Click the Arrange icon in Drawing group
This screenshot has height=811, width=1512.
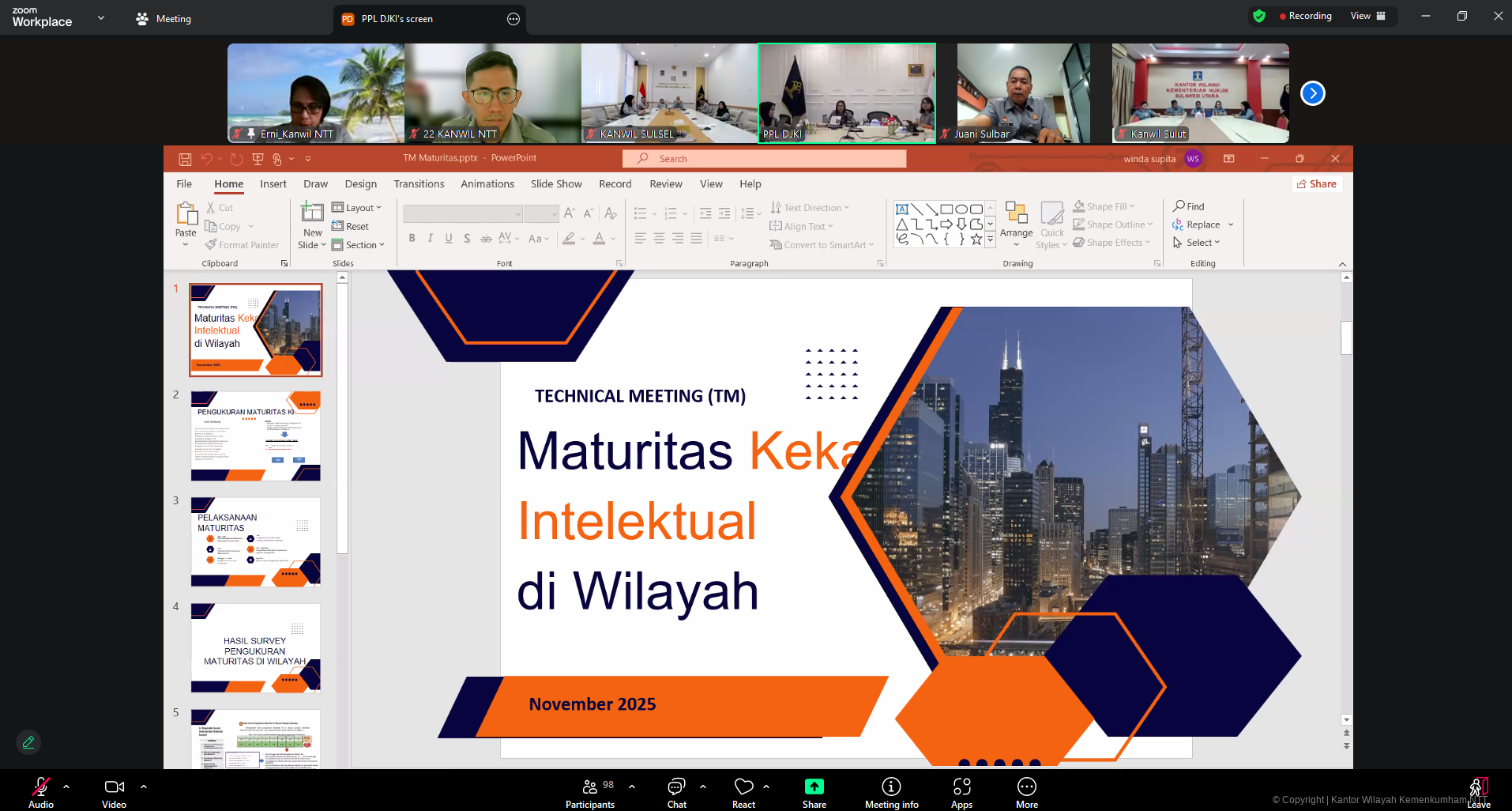click(1016, 221)
